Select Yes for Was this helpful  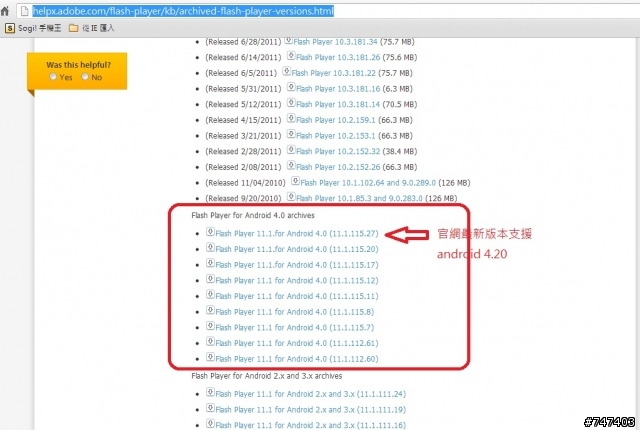(53, 77)
